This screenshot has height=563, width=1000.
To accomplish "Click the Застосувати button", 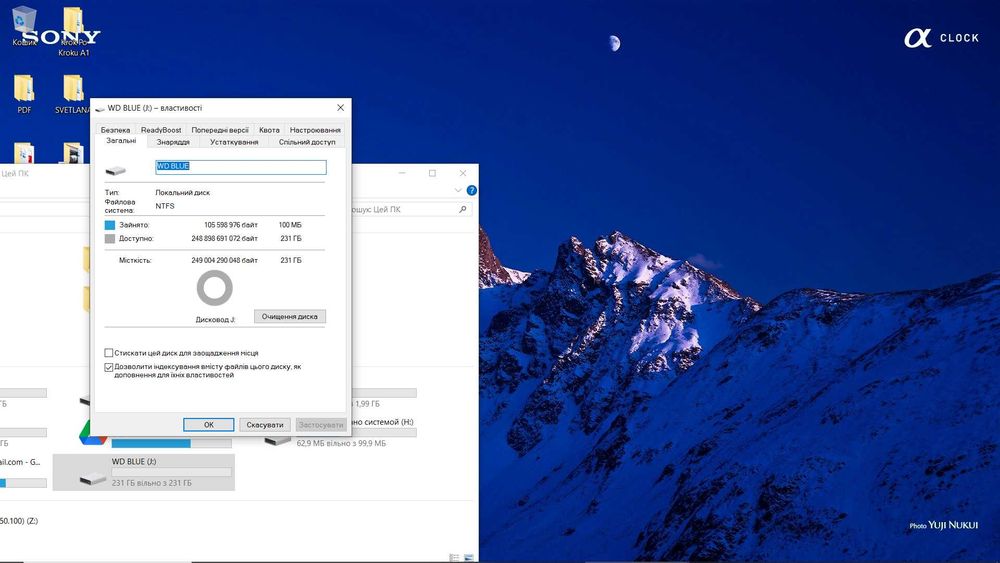I will click(x=321, y=425).
